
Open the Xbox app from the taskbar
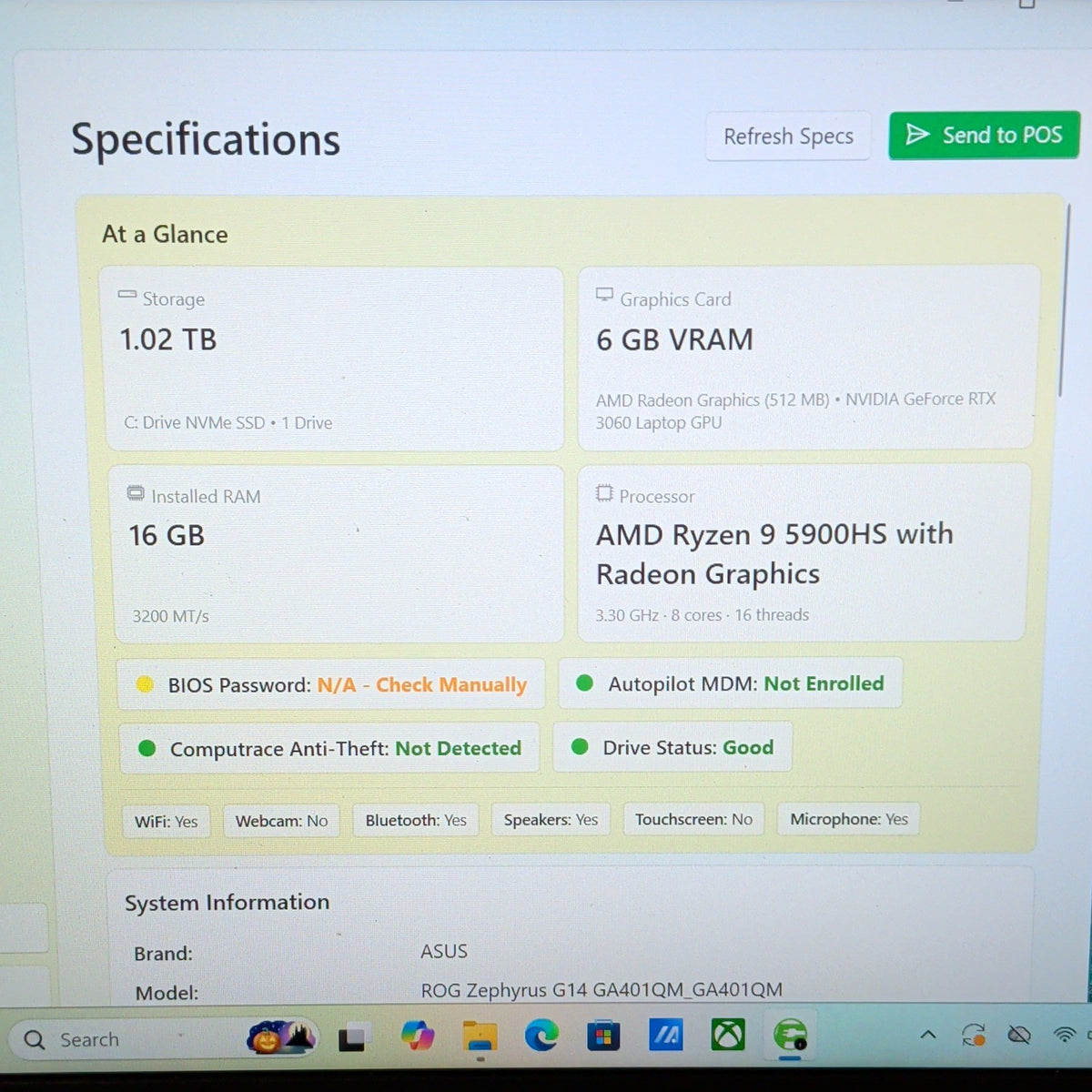tap(727, 1035)
